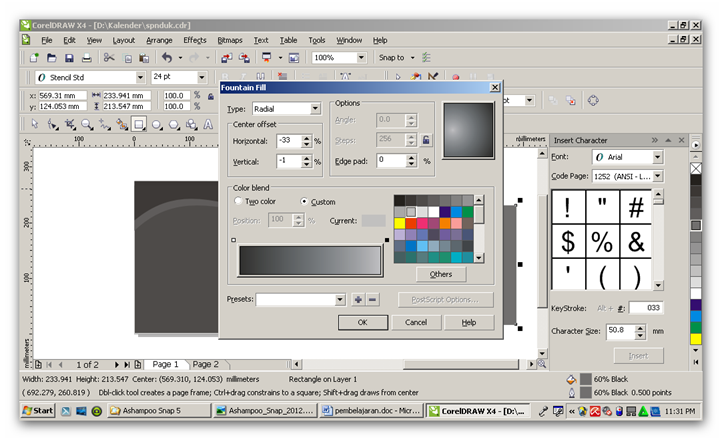Toggle the lock ratio padlock icon
Screen dimensions: 722x440
tap(211, 96)
